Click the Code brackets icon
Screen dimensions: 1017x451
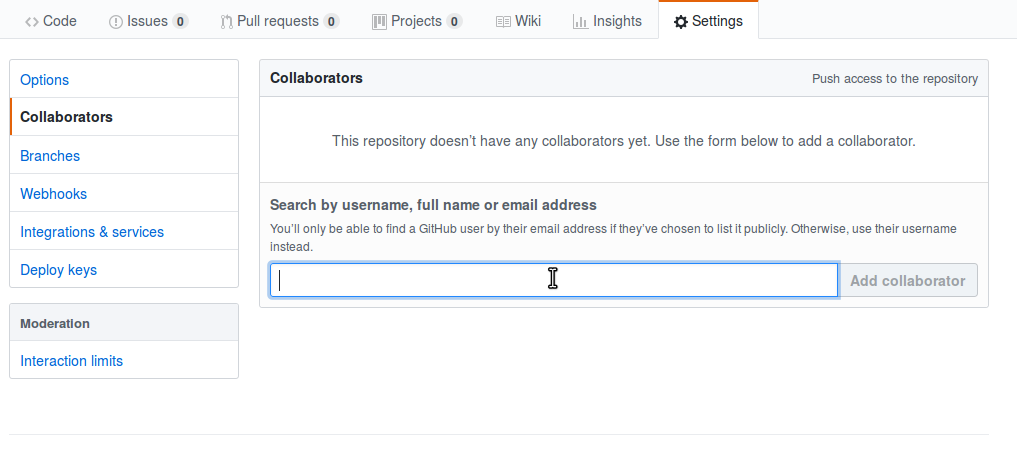pyautogui.click(x=31, y=21)
